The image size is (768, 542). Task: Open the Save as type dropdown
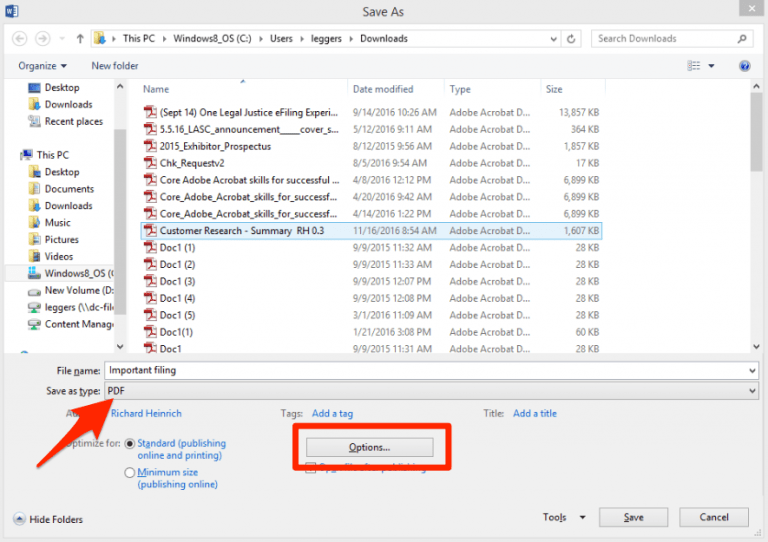(x=430, y=390)
